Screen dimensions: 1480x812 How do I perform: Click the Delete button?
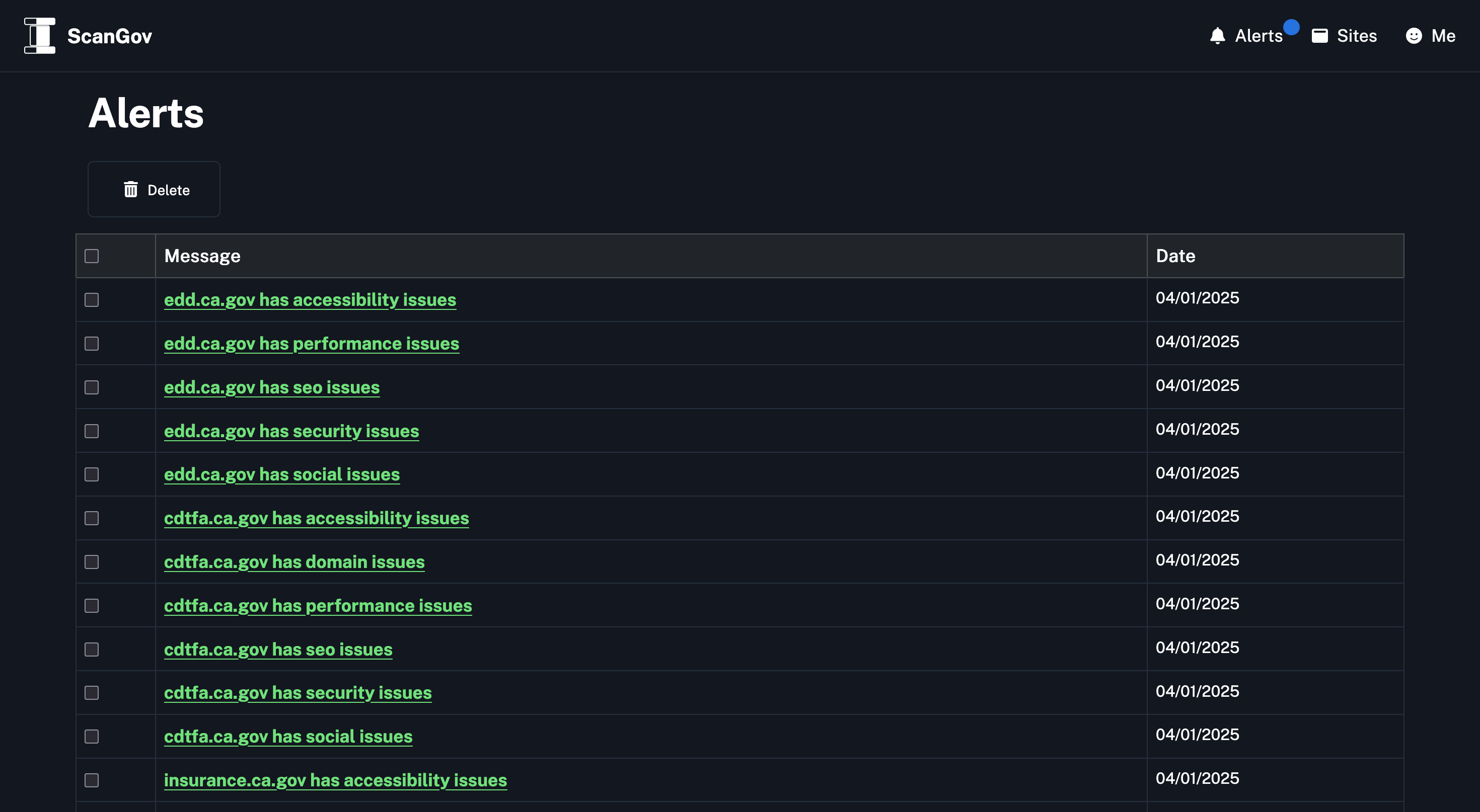click(x=154, y=190)
